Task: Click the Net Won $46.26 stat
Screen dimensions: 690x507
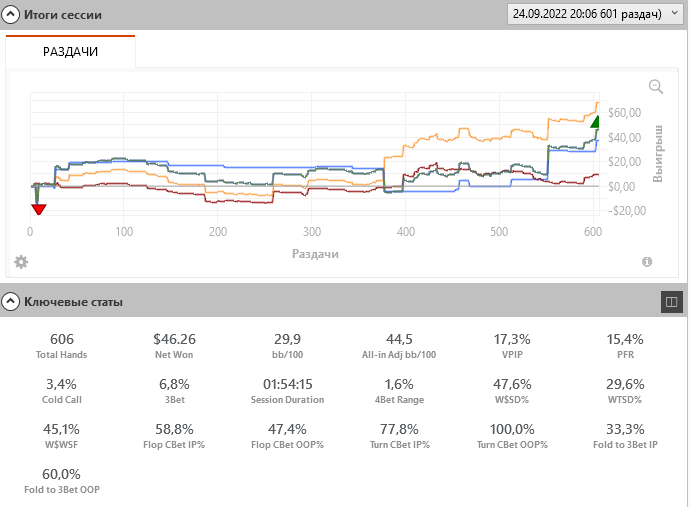Action: point(174,346)
